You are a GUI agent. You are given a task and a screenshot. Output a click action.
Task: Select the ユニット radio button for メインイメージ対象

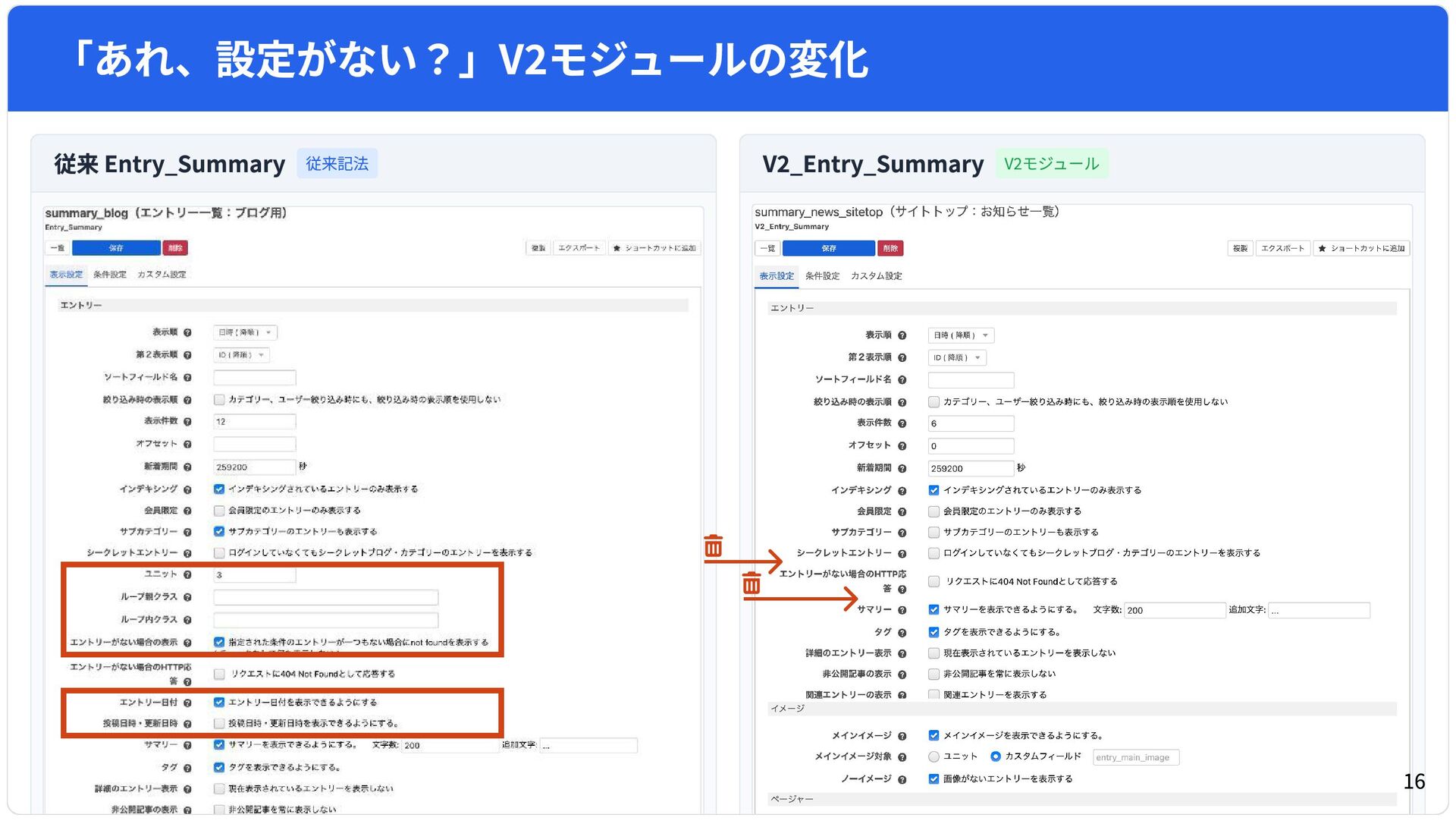point(934,757)
